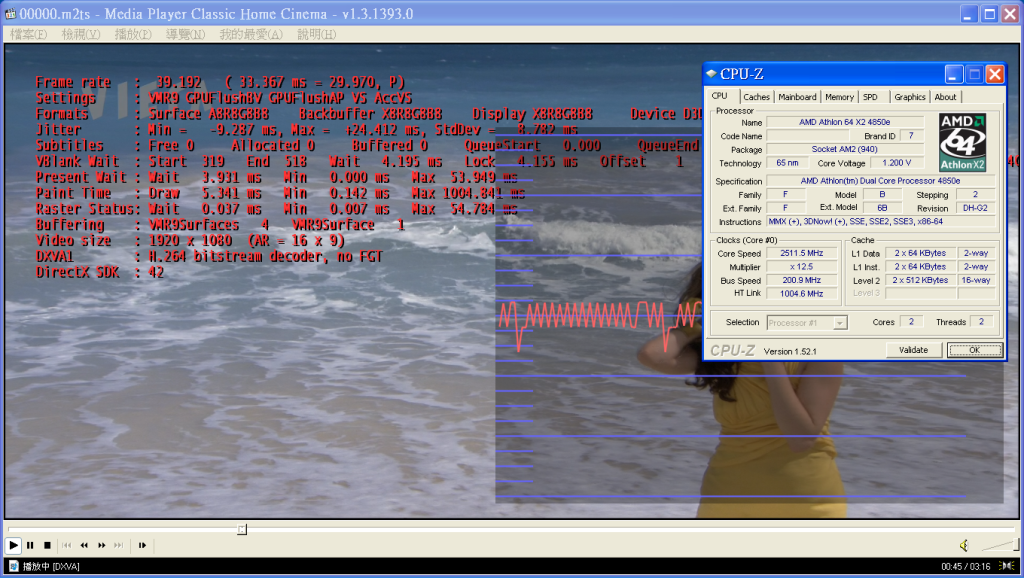Open the 說明(H) menu
The height and width of the screenshot is (578, 1024).
point(317,34)
